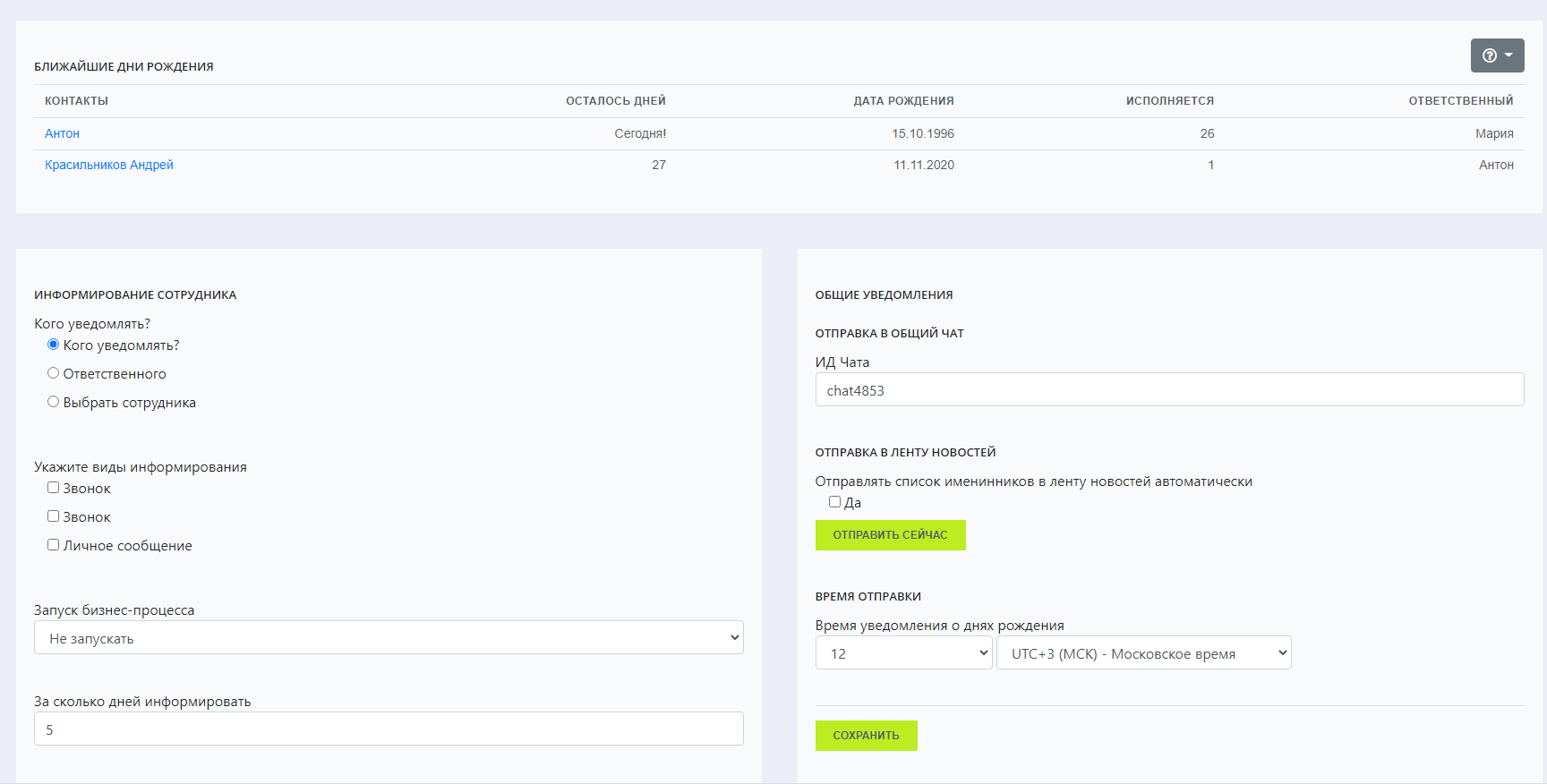Select the 'Ответственного' radio option
This screenshot has width=1547, height=784.
click(54, 373)
